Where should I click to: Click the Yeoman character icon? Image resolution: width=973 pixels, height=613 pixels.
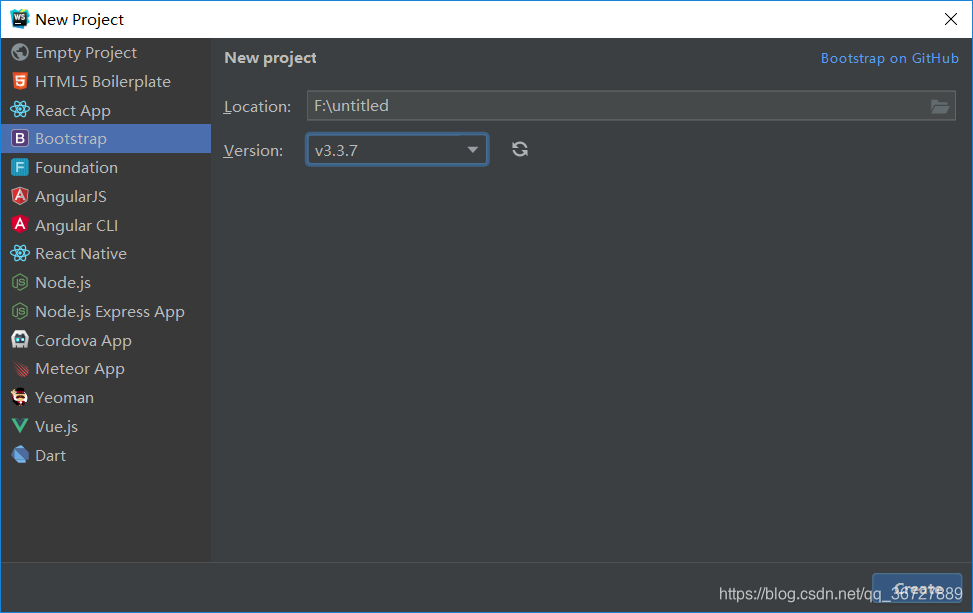(x=20, y=397)
